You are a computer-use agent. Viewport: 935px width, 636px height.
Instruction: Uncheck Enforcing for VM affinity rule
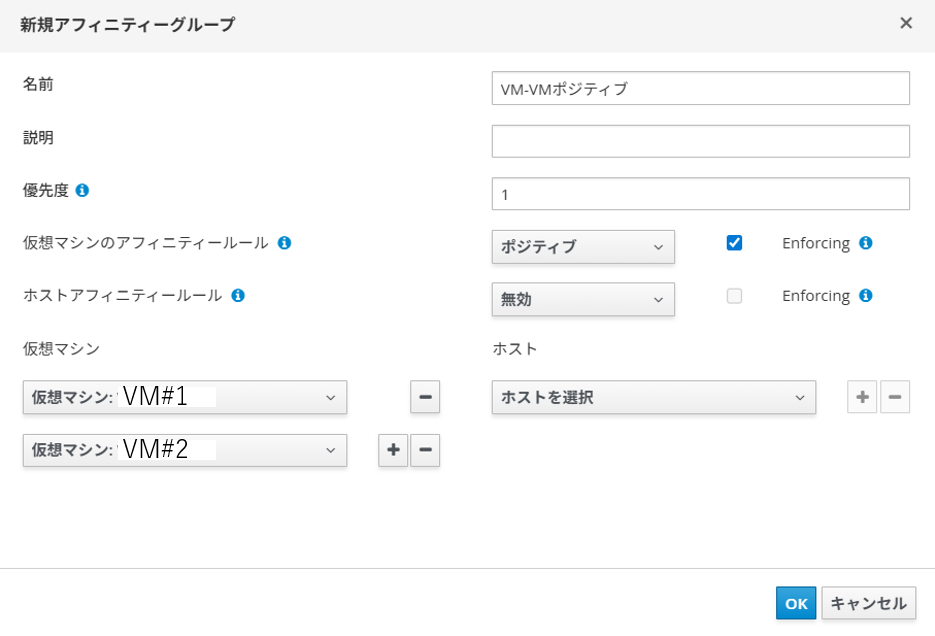[734, 243]
